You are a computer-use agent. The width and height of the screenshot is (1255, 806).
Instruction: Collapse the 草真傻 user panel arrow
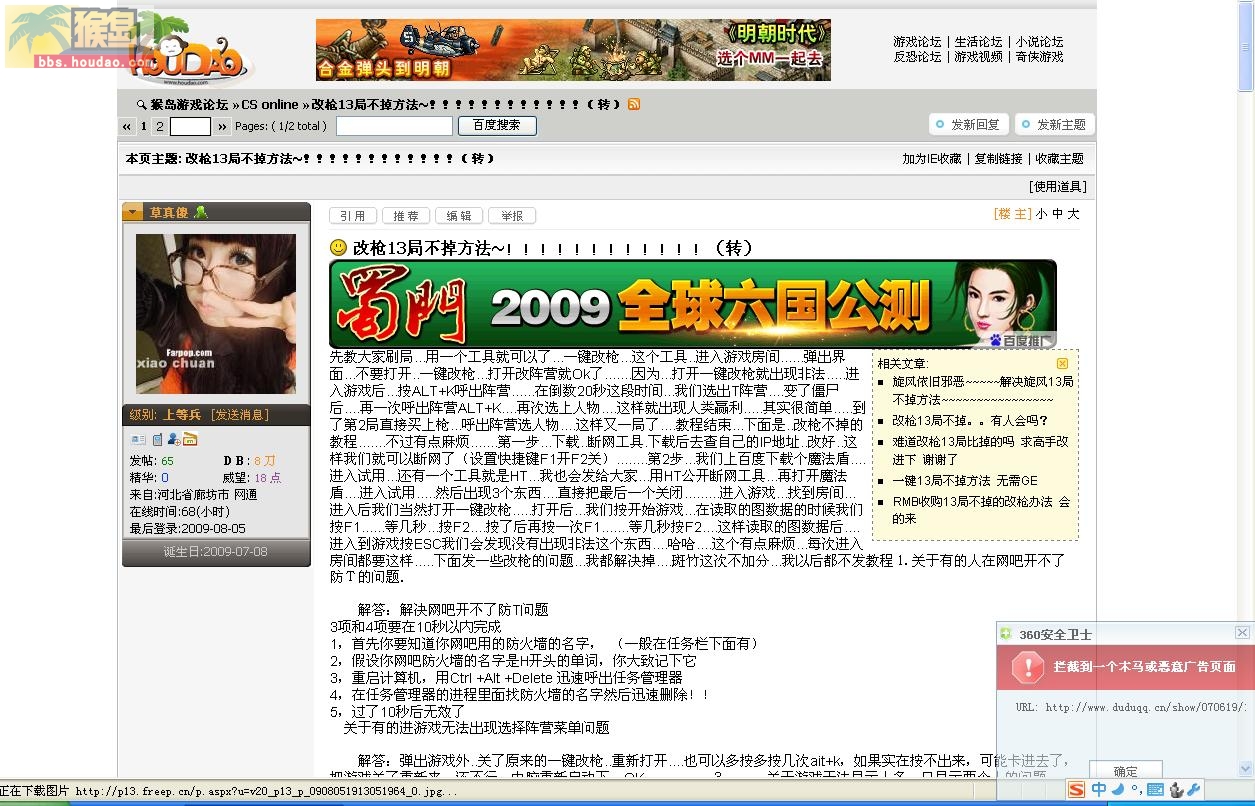(x=133, y=212)
